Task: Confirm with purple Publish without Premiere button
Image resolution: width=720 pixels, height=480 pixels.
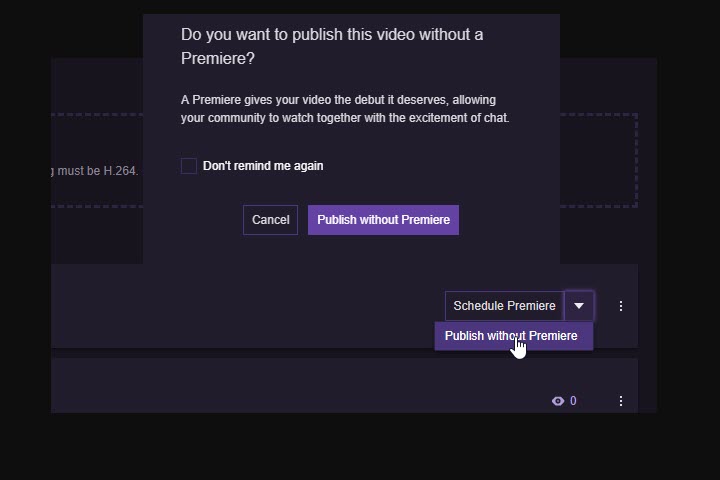Action: [x=383, y=220]
